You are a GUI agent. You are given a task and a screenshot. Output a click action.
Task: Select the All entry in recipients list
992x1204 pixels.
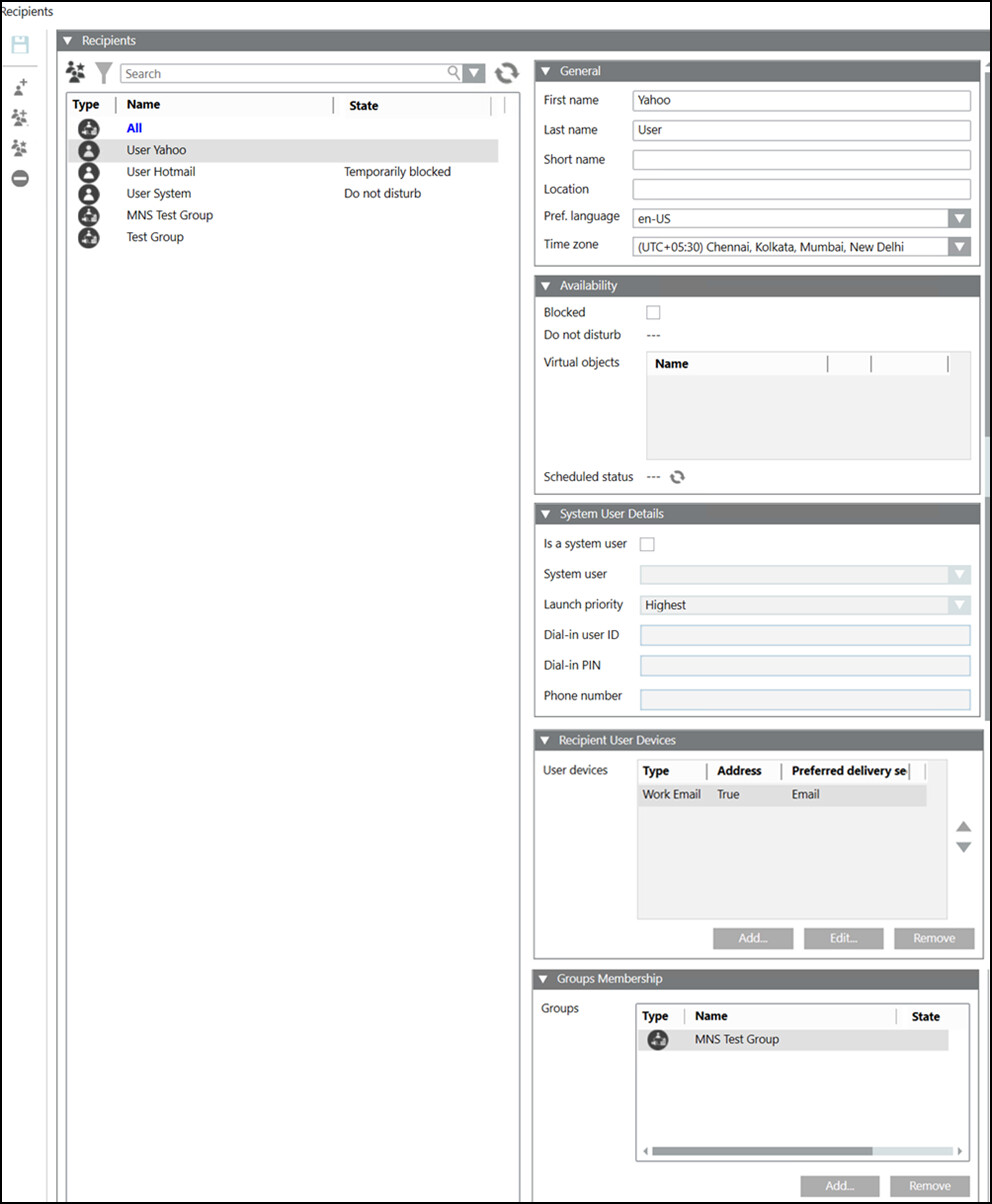click(x=134, y=128)
